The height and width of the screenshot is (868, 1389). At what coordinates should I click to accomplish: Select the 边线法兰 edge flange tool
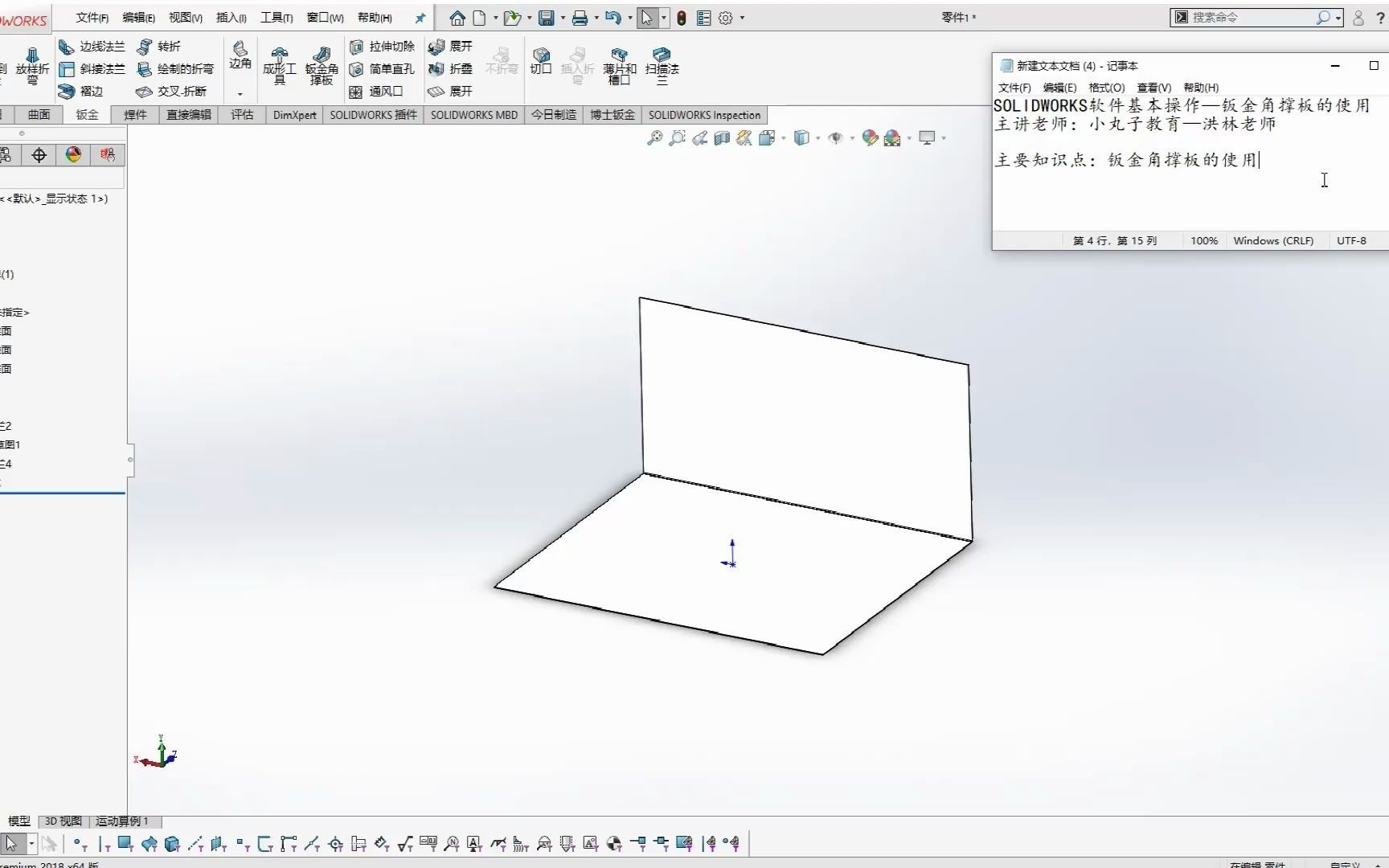coord(91,47)
